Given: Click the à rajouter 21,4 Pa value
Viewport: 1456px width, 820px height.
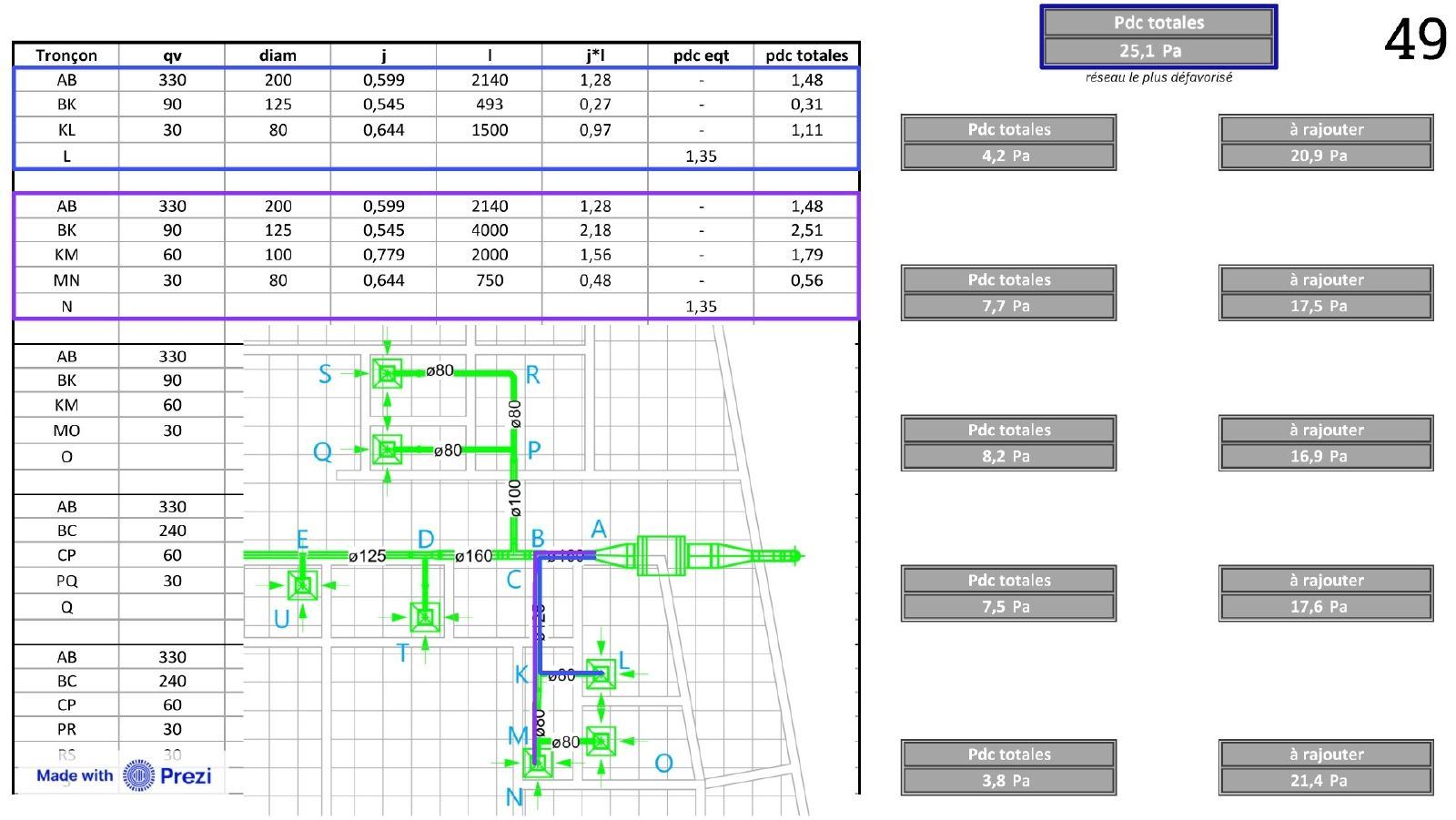Looking at the screenshot, I should (1326, 780).
